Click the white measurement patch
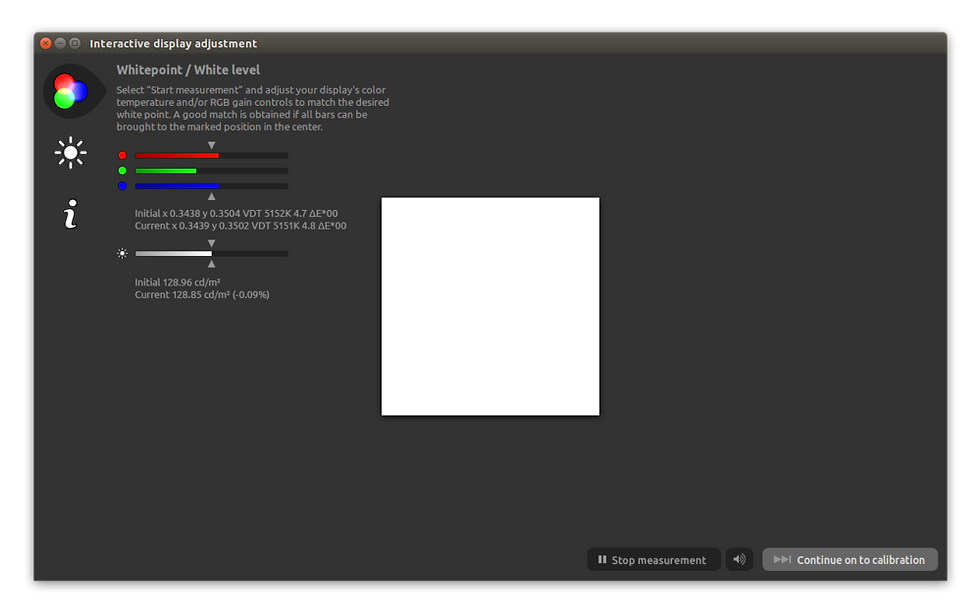 click(x=490, y=306)
